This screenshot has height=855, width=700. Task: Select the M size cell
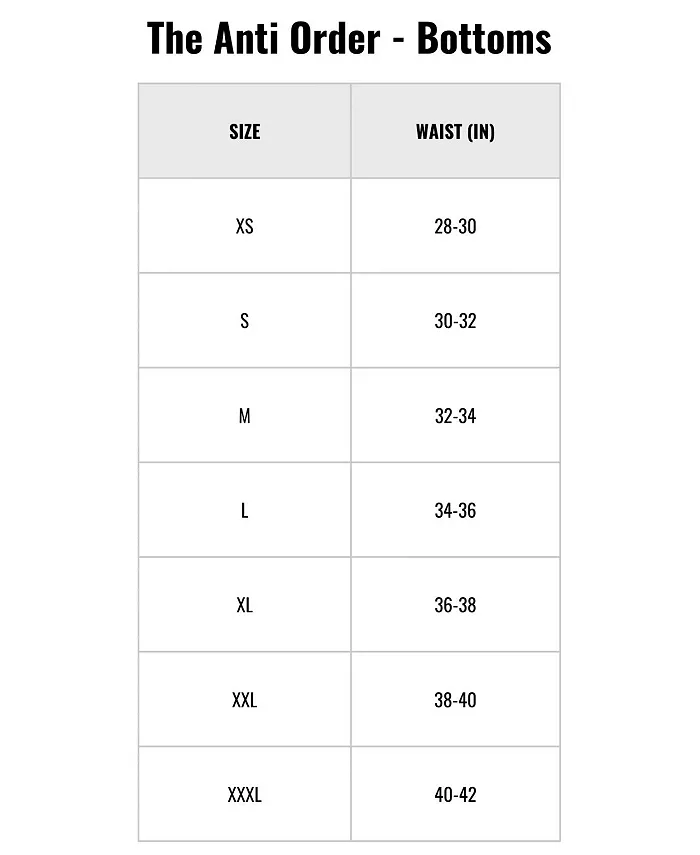pos(244,416)
